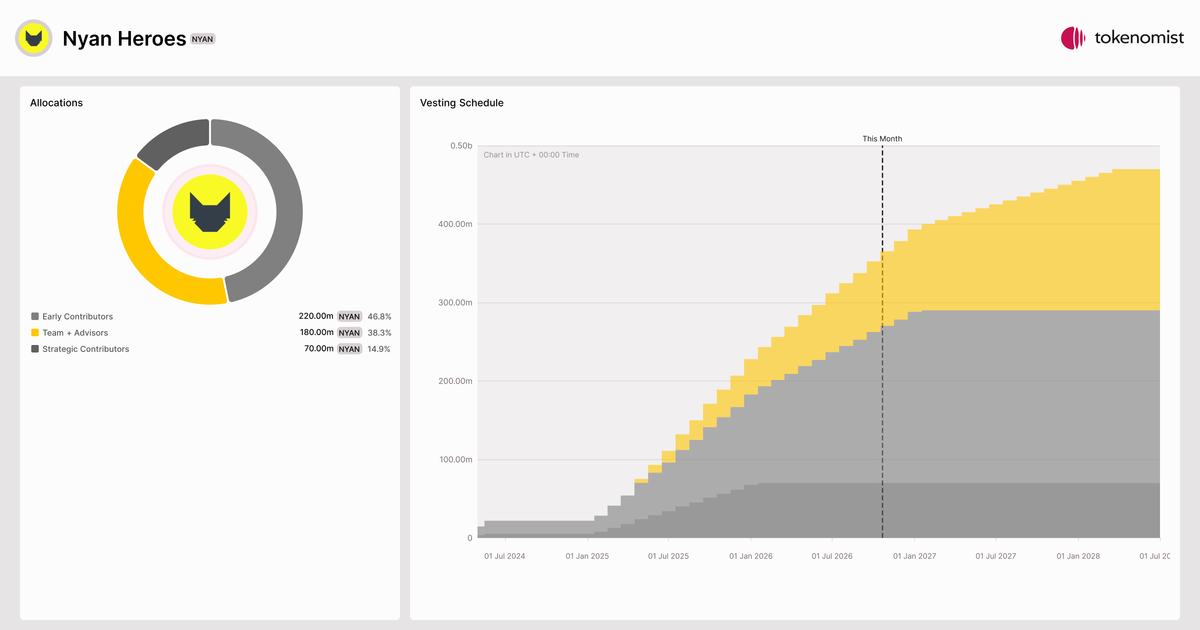Click the Early Contributors legend label
Viewport: 1200px width, 630px height.
78,316
